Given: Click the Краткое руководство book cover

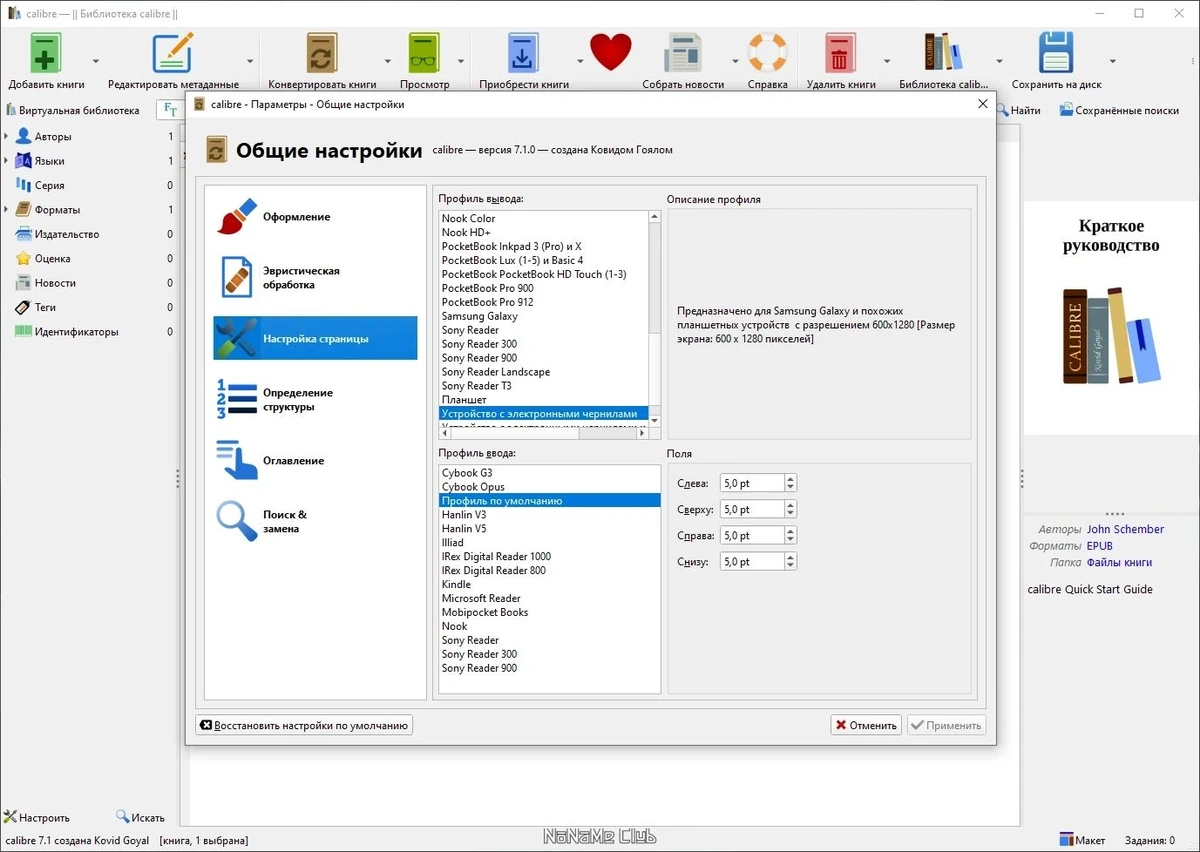Looking at the screenshot, I should coord(1111,318).
